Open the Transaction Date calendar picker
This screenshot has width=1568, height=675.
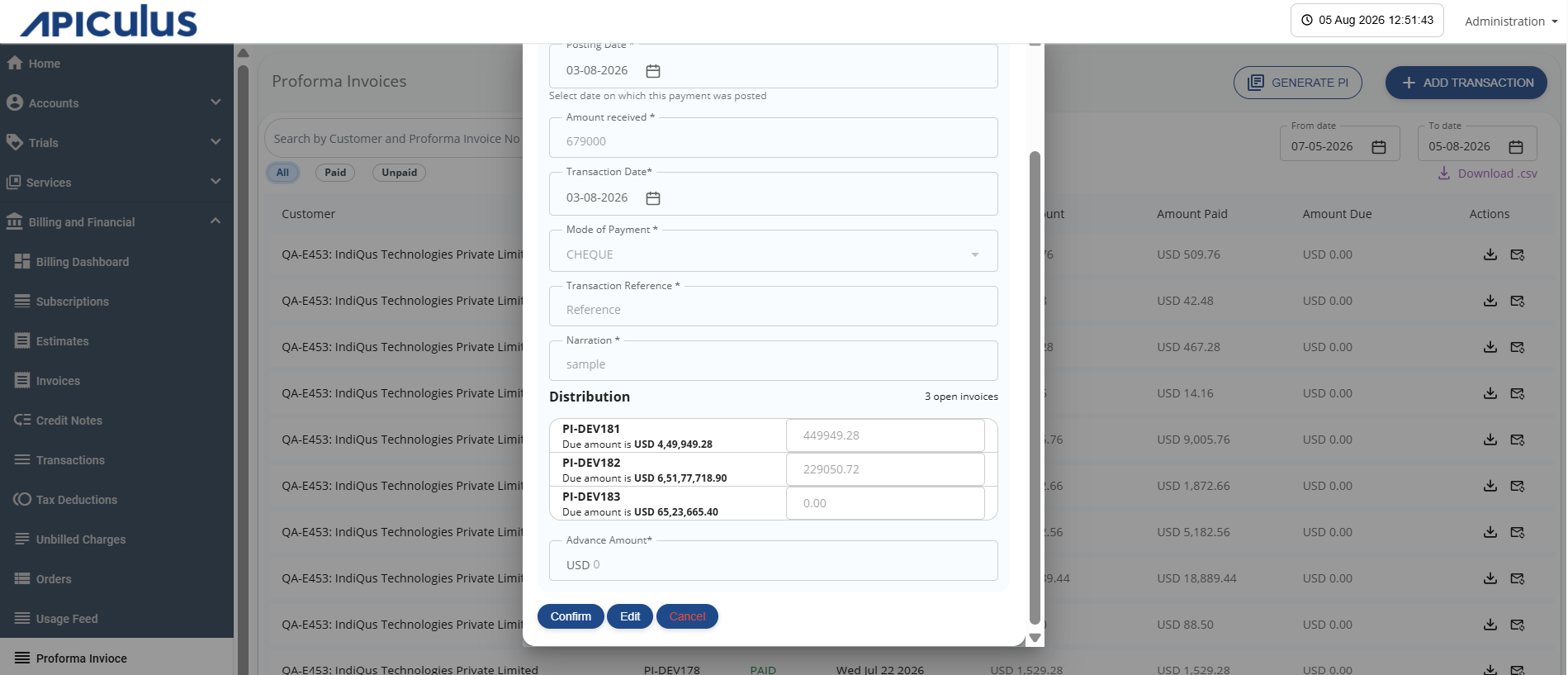click(x=652, y=198)
